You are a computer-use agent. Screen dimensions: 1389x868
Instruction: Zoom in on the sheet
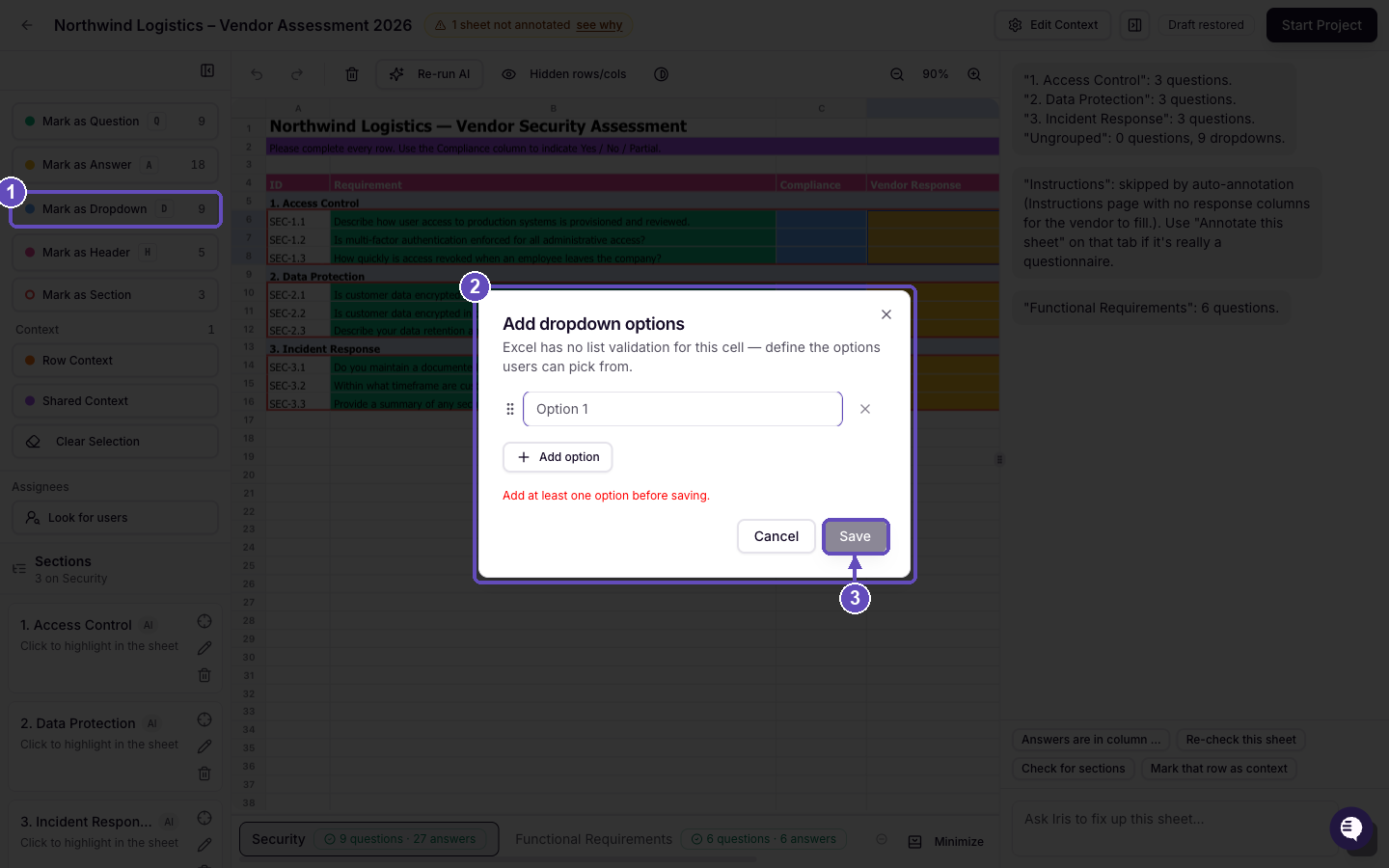click(x=974, y=74)
